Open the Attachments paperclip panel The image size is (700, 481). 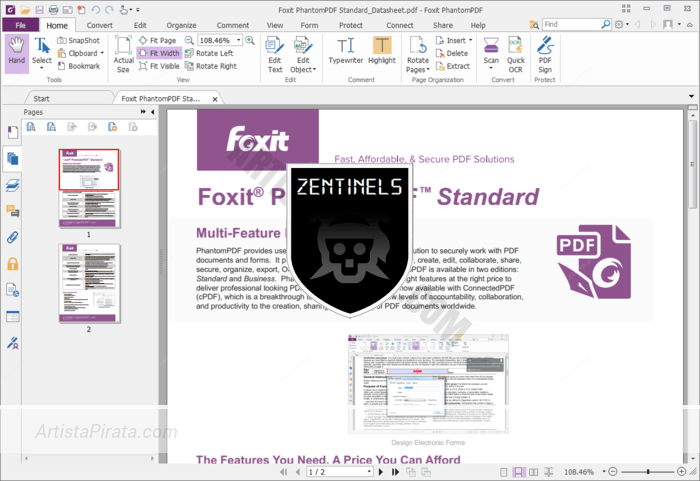[13, 237]
